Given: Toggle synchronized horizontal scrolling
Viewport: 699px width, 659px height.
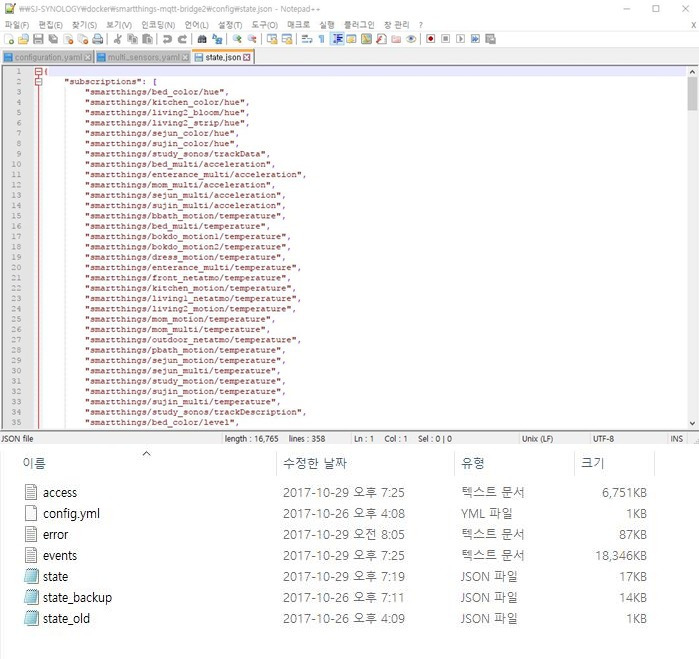Looking at the screenshot, I should coord(287,39).
